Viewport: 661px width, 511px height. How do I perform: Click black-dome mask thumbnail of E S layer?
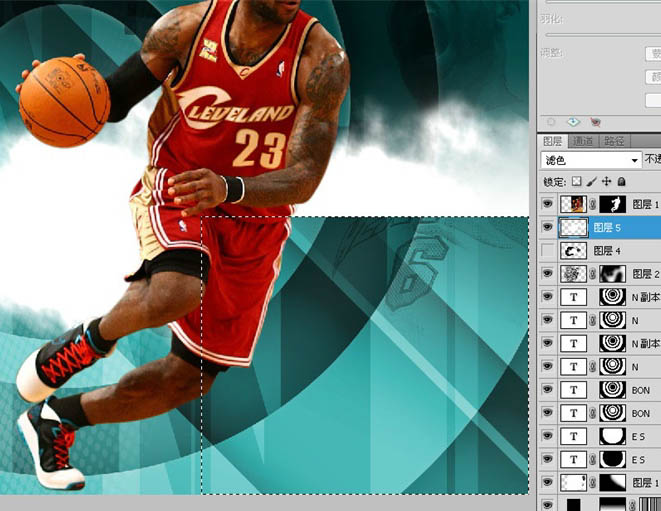point(613,460)
